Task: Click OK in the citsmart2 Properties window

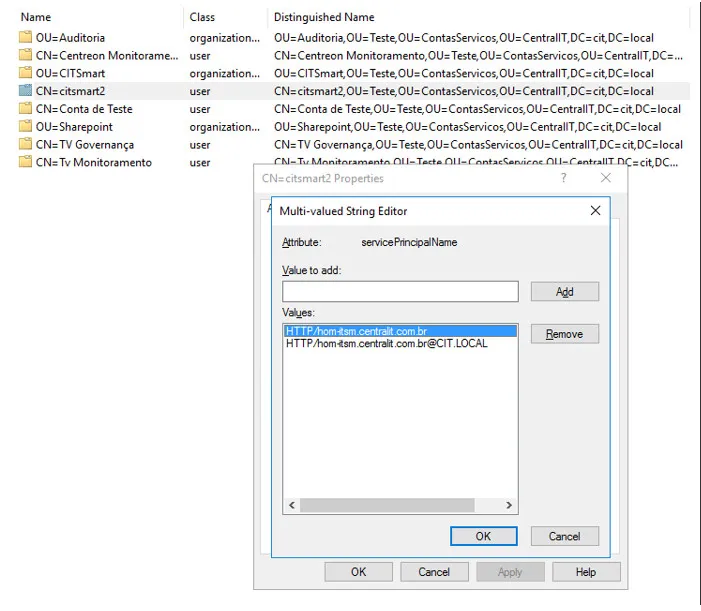Action: 359,572
